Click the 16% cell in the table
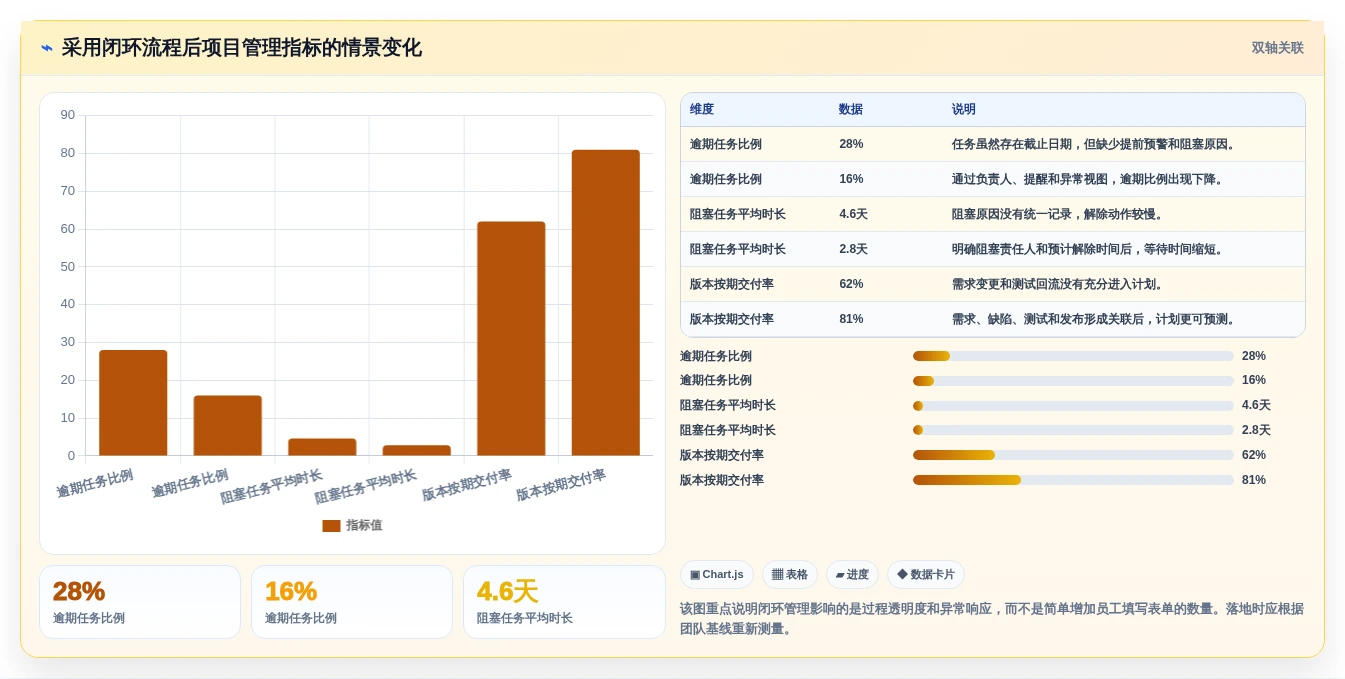Screen dimensions: 1345x679 tap(851, 180)
